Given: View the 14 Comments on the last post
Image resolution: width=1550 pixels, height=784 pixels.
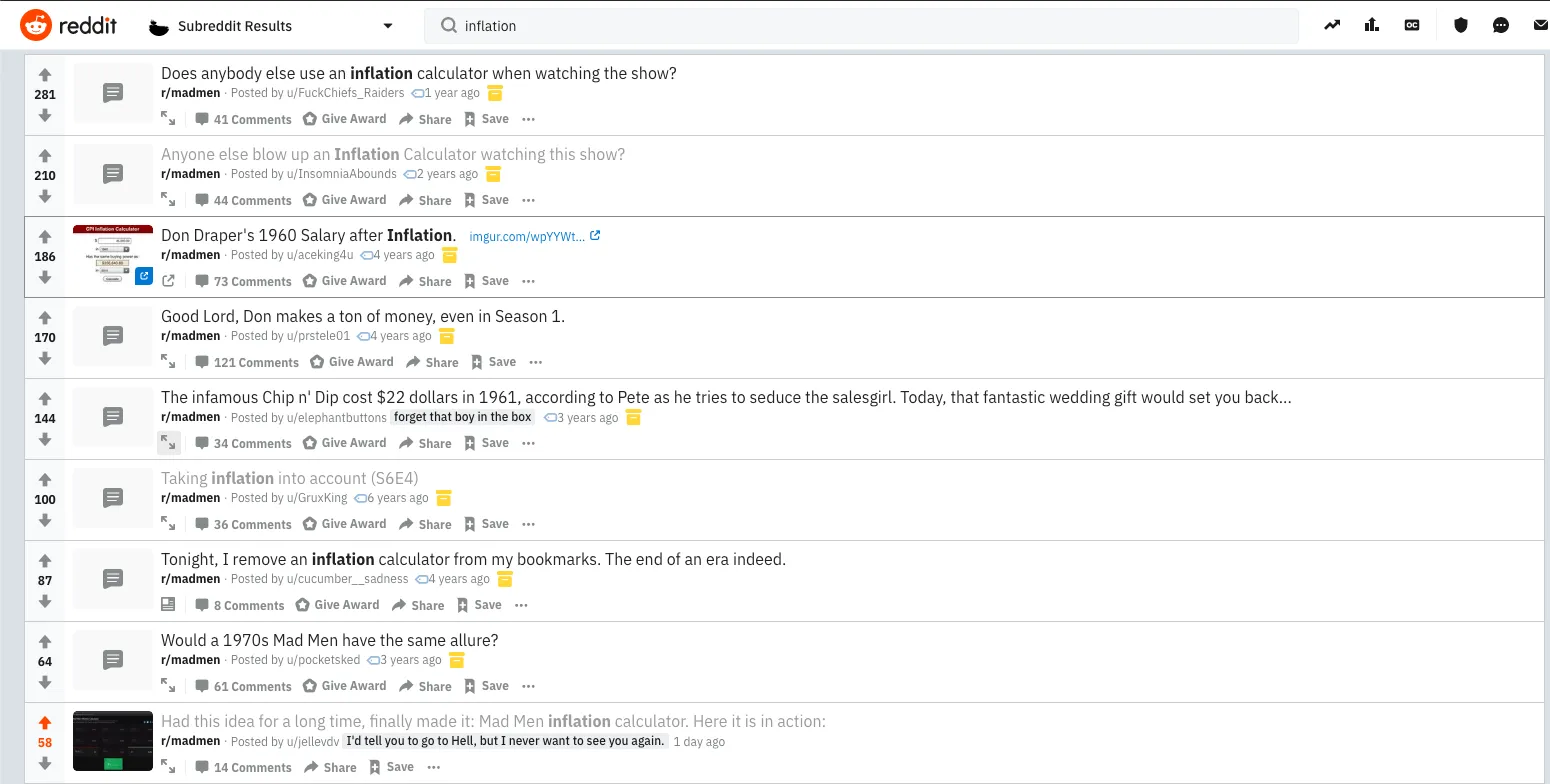Looking at the screenshot, I should click(x=243, y=767).
